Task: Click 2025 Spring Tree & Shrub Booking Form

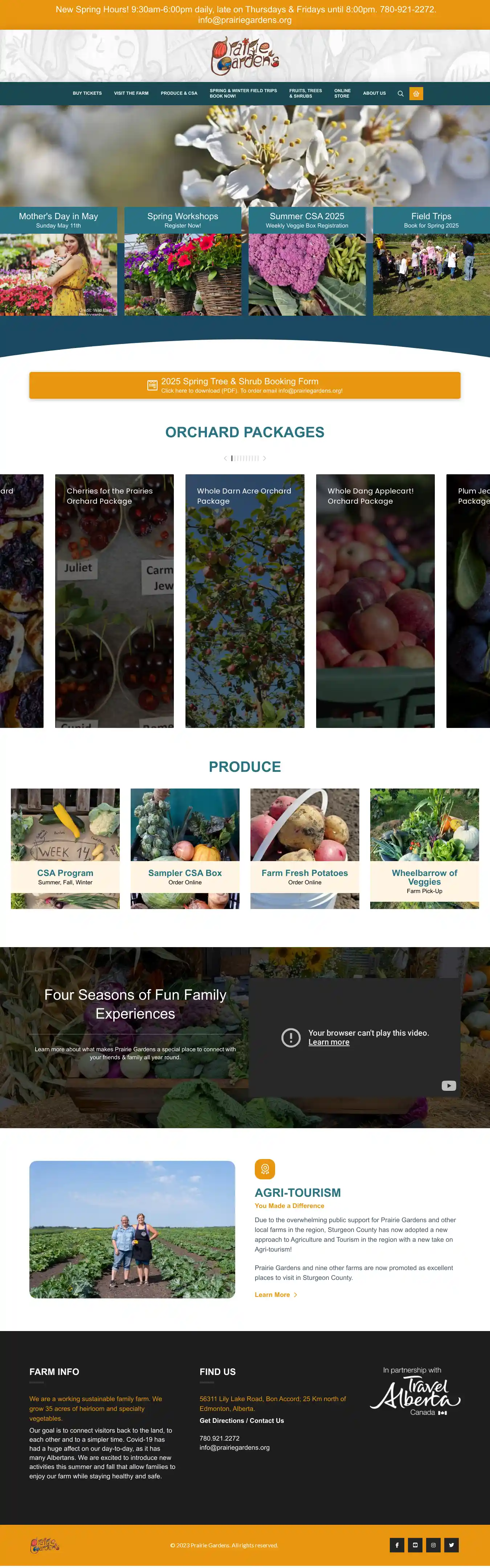Action: click(x=245, y=385)
